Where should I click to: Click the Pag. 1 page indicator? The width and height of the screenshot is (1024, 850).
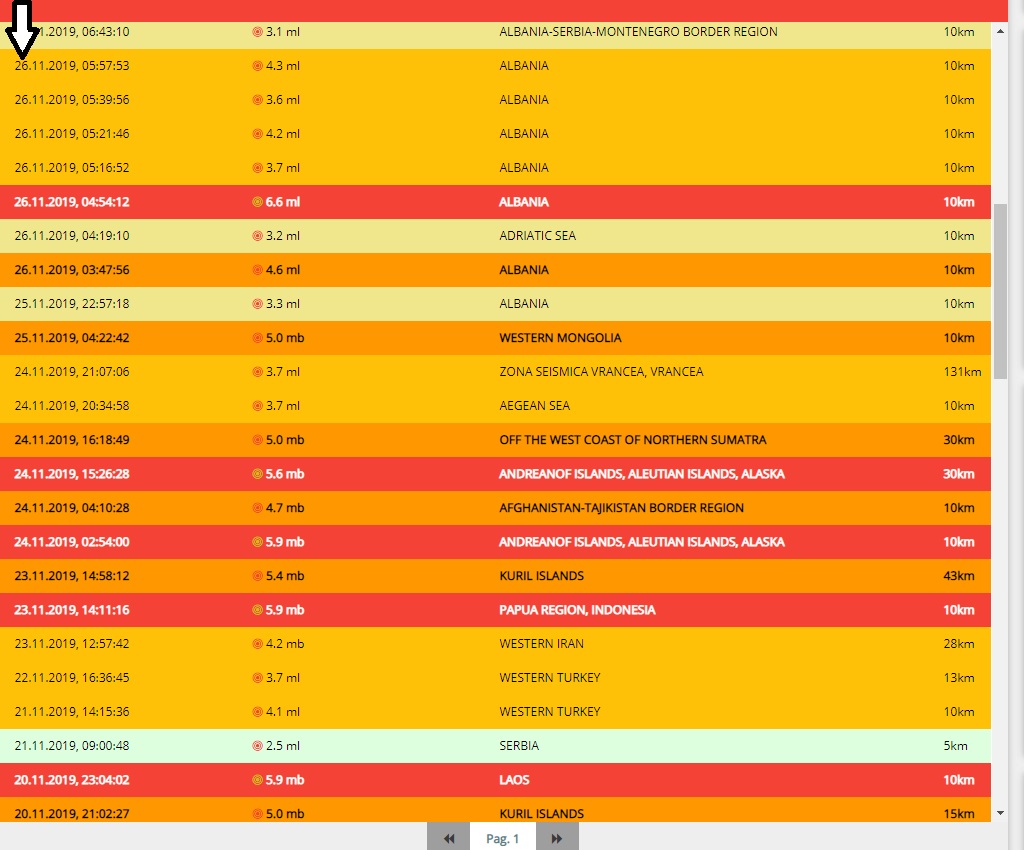pos(502,838)
